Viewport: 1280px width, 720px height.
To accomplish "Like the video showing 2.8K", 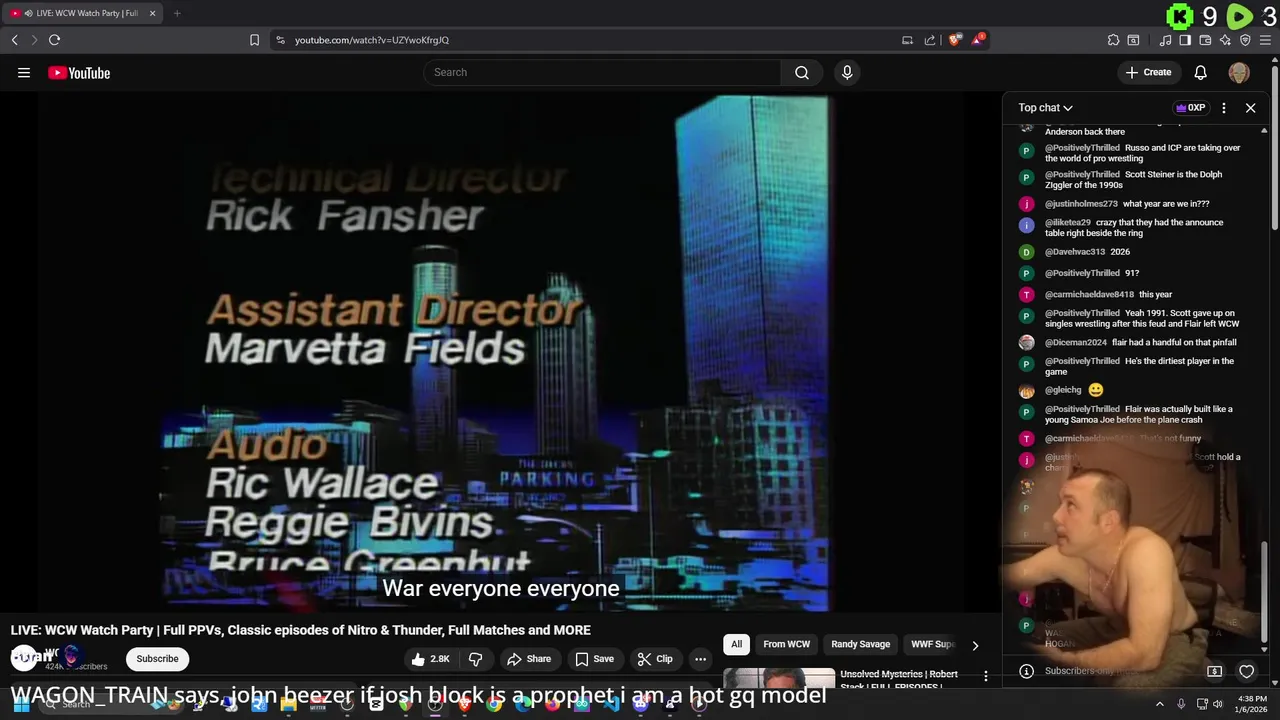I will [x=430, y=659].
